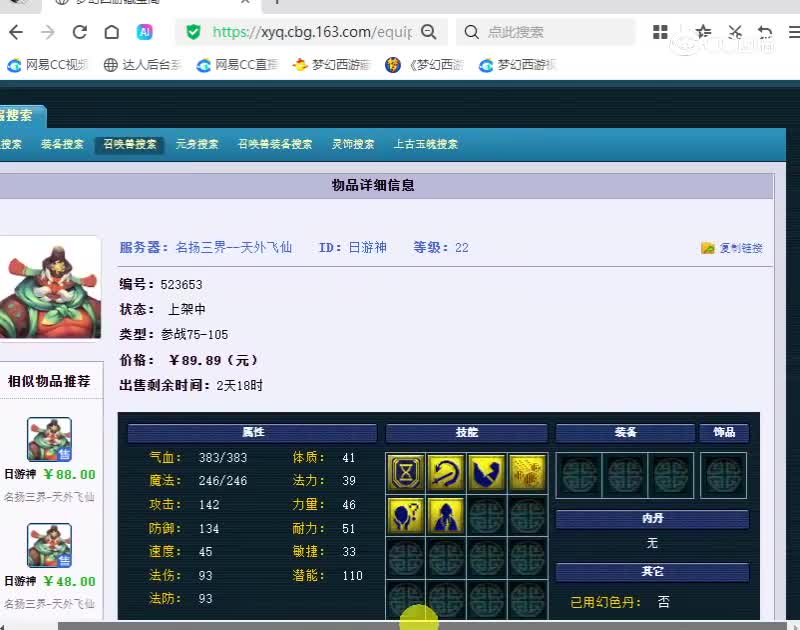Click the 气血 value 383/383

point(223,458)
